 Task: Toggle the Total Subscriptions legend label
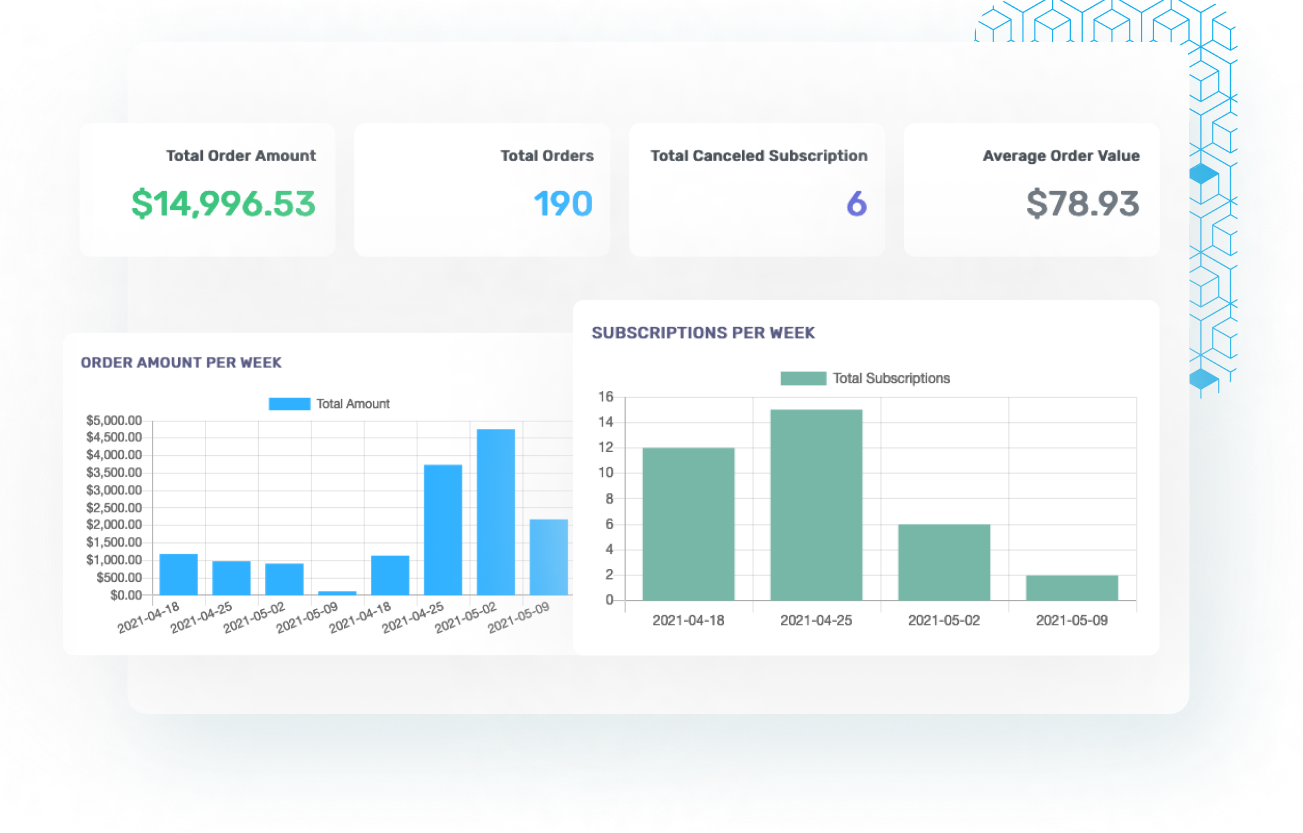click(x=891, y=378)
